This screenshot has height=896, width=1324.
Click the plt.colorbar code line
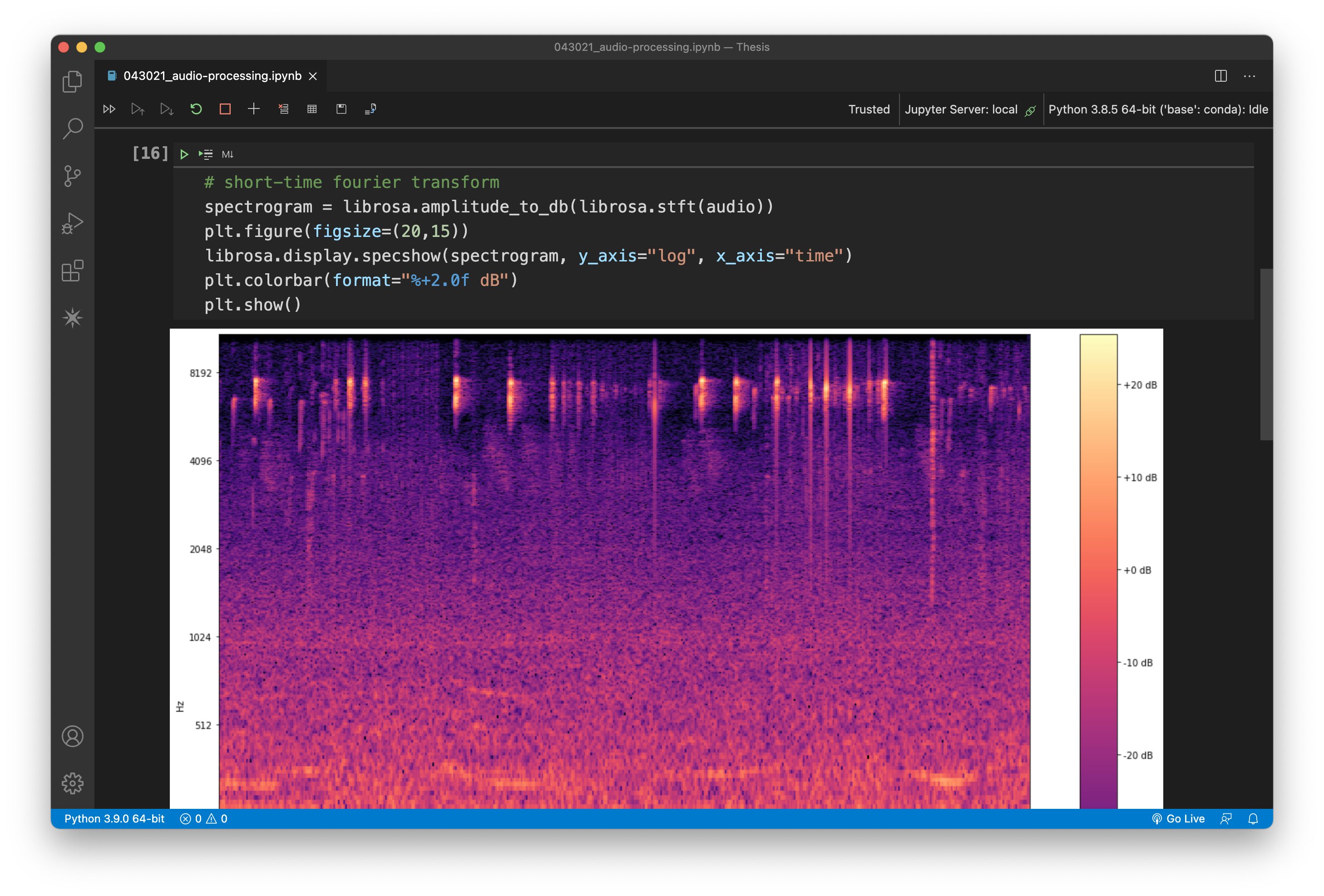[361, 280]
